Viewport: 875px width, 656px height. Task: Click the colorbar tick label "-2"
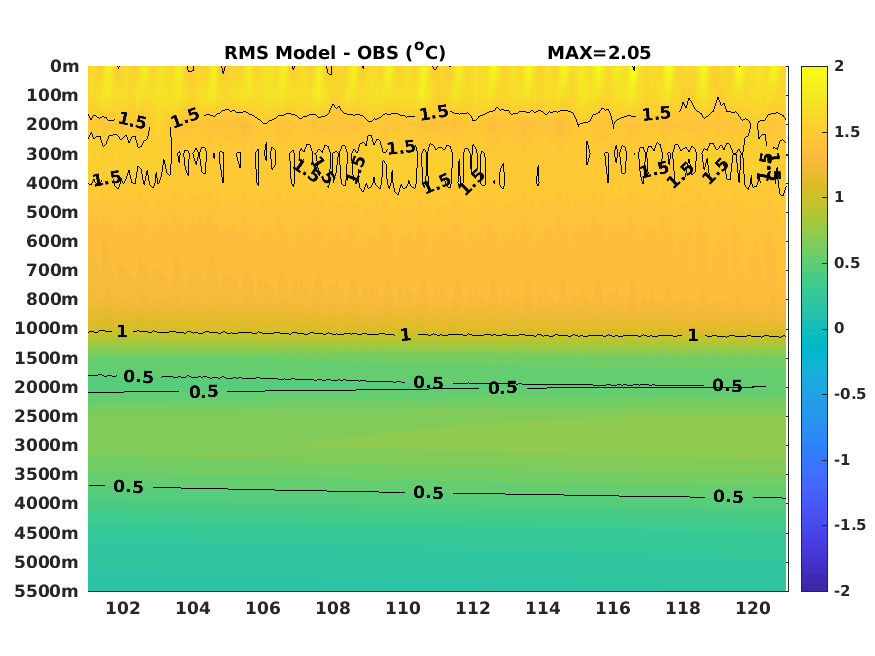842,591
